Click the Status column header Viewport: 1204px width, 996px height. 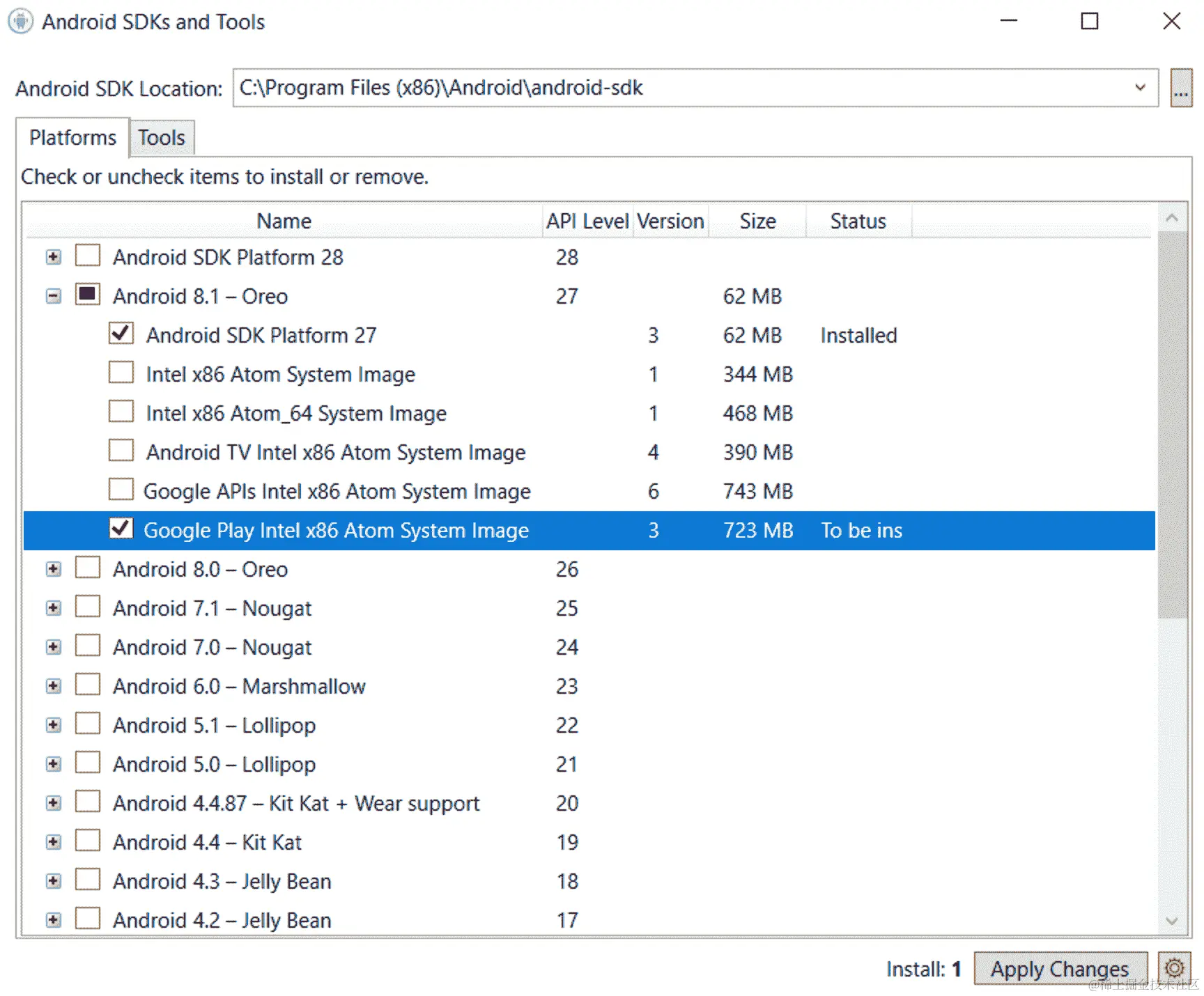point(858,221)
